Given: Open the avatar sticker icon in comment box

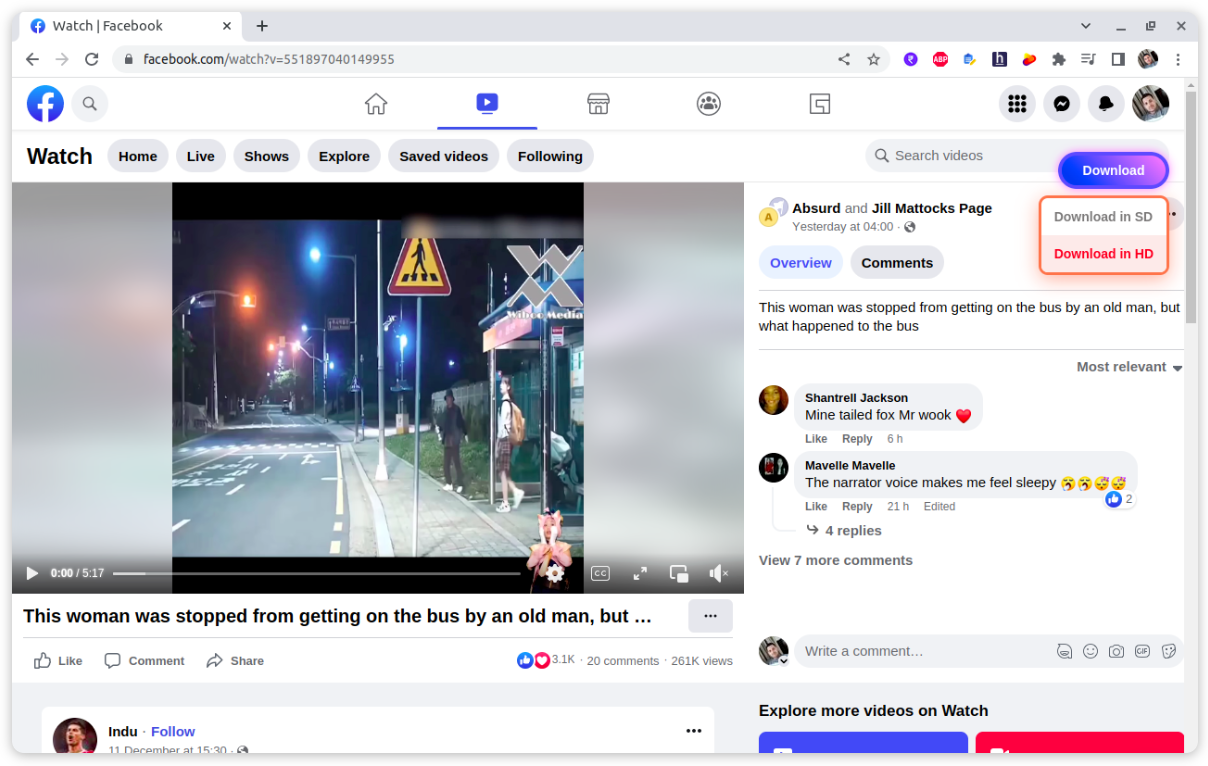Looking at the screenshot, I should point(1064,651).
